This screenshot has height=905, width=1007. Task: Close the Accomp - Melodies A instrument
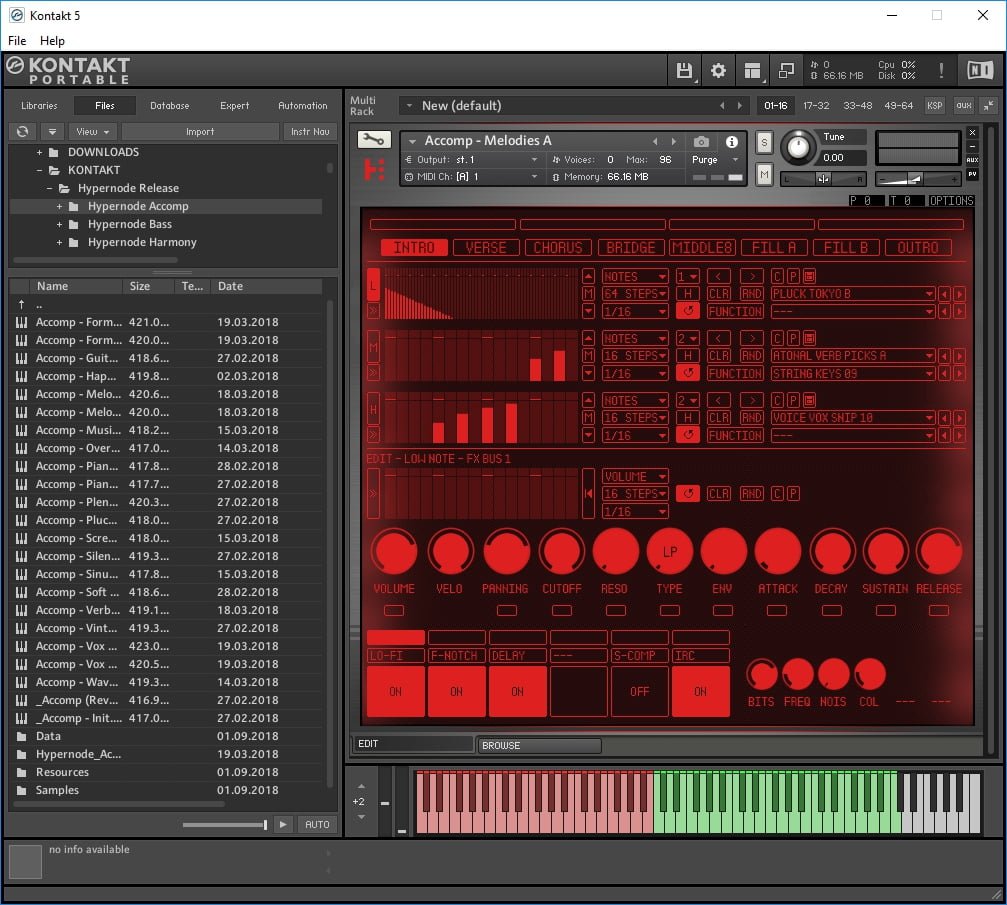coord(972,132)
